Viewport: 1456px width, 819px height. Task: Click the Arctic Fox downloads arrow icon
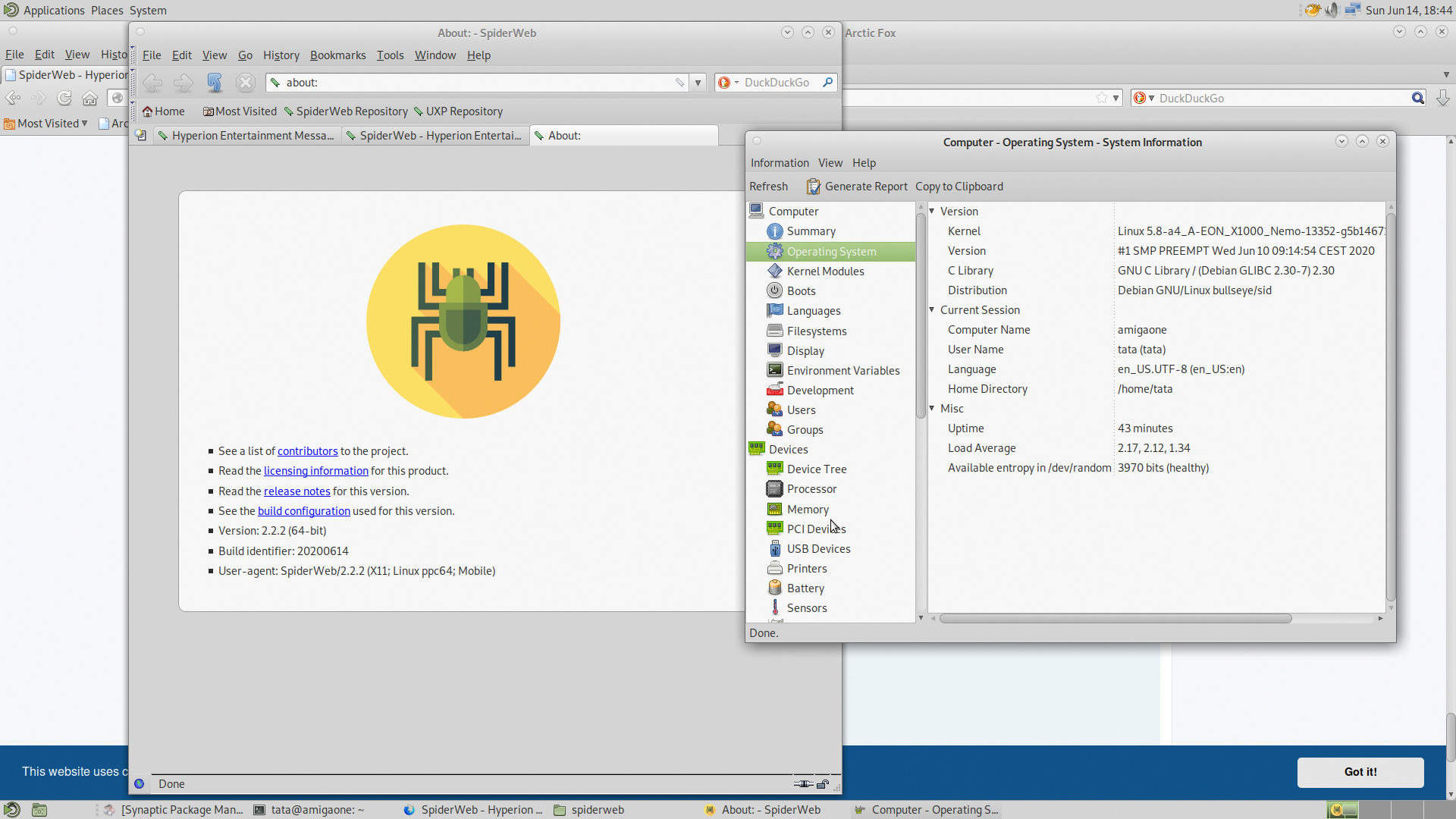[x=1442, y=98]
